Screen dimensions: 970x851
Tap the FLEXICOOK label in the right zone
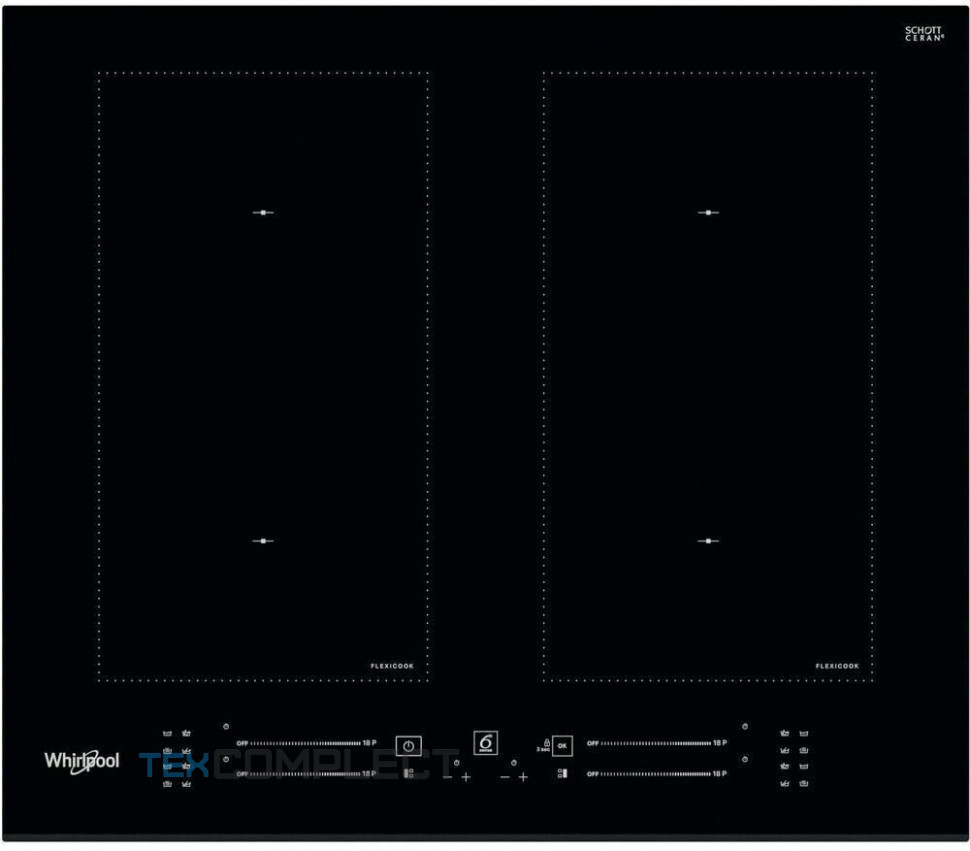click(x=837, y=666)
